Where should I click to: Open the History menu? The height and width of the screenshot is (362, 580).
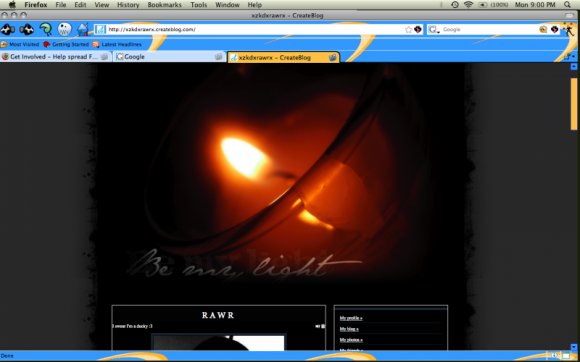(128, 5)
